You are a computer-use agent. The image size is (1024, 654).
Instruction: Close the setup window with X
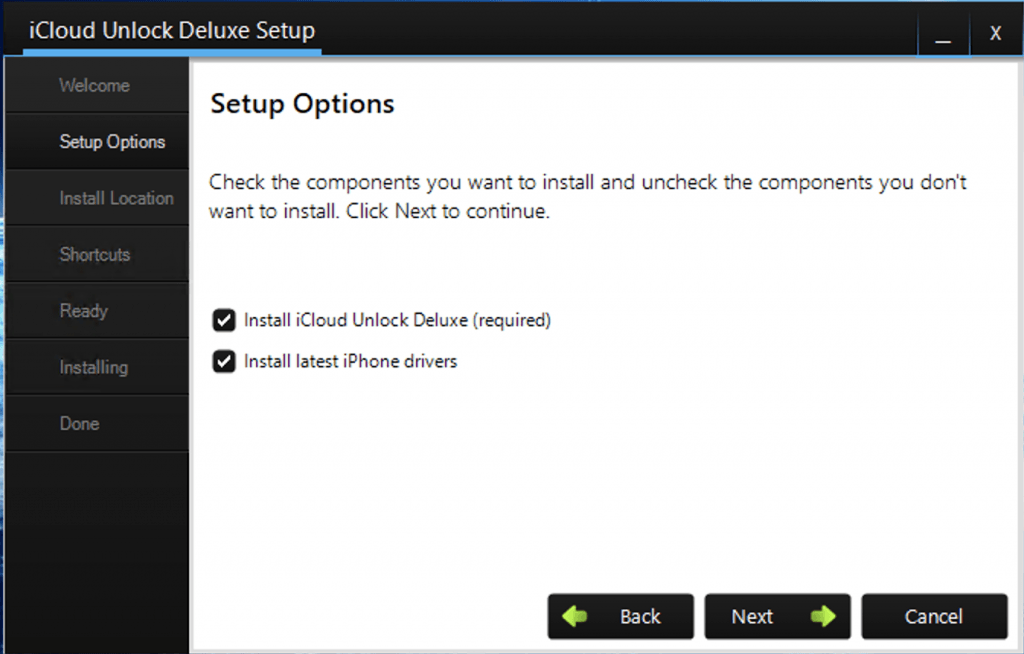pos(995,33)
